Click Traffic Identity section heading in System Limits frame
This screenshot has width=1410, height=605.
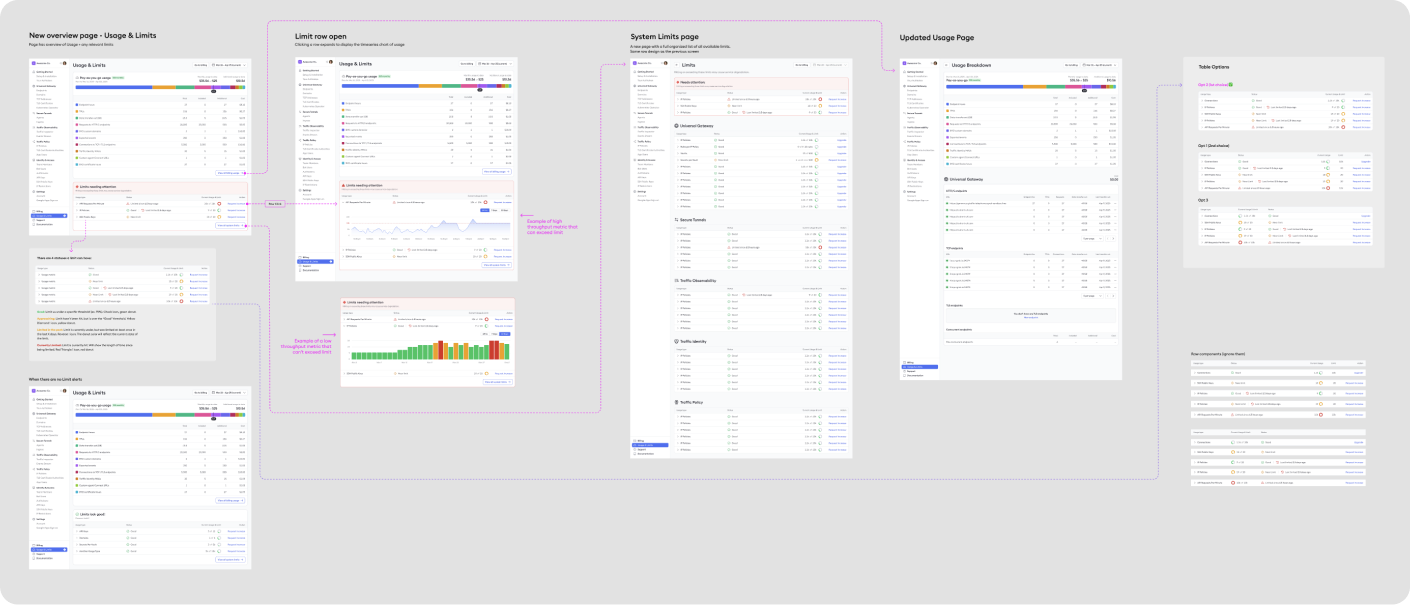[695, 341]
